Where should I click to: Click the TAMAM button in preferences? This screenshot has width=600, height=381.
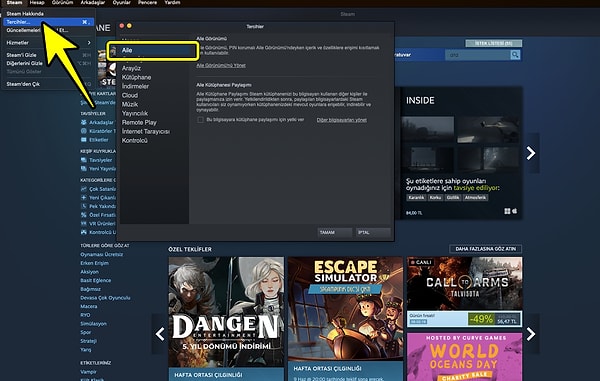[x=334, y=232]
